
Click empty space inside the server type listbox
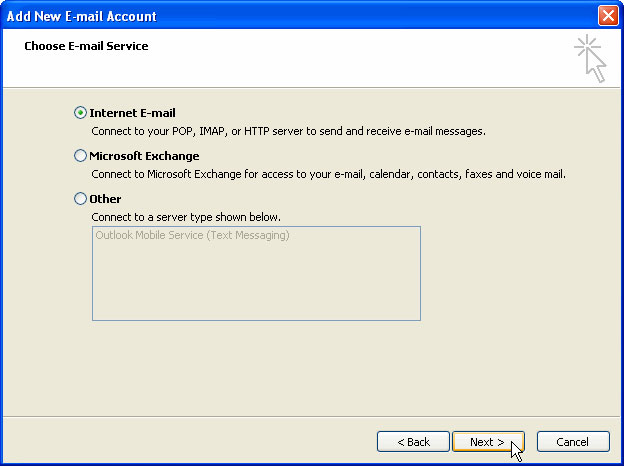pos(256,285)
